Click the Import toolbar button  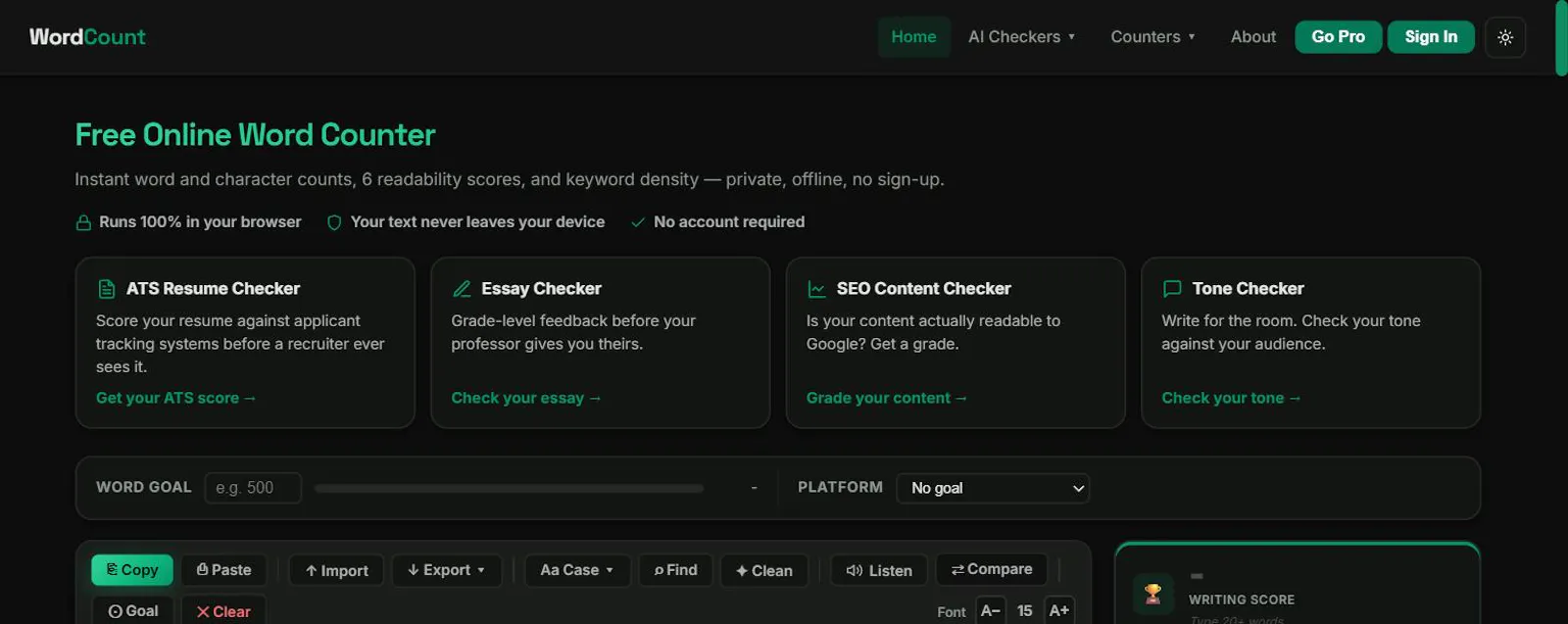click(x=336, y=571)
